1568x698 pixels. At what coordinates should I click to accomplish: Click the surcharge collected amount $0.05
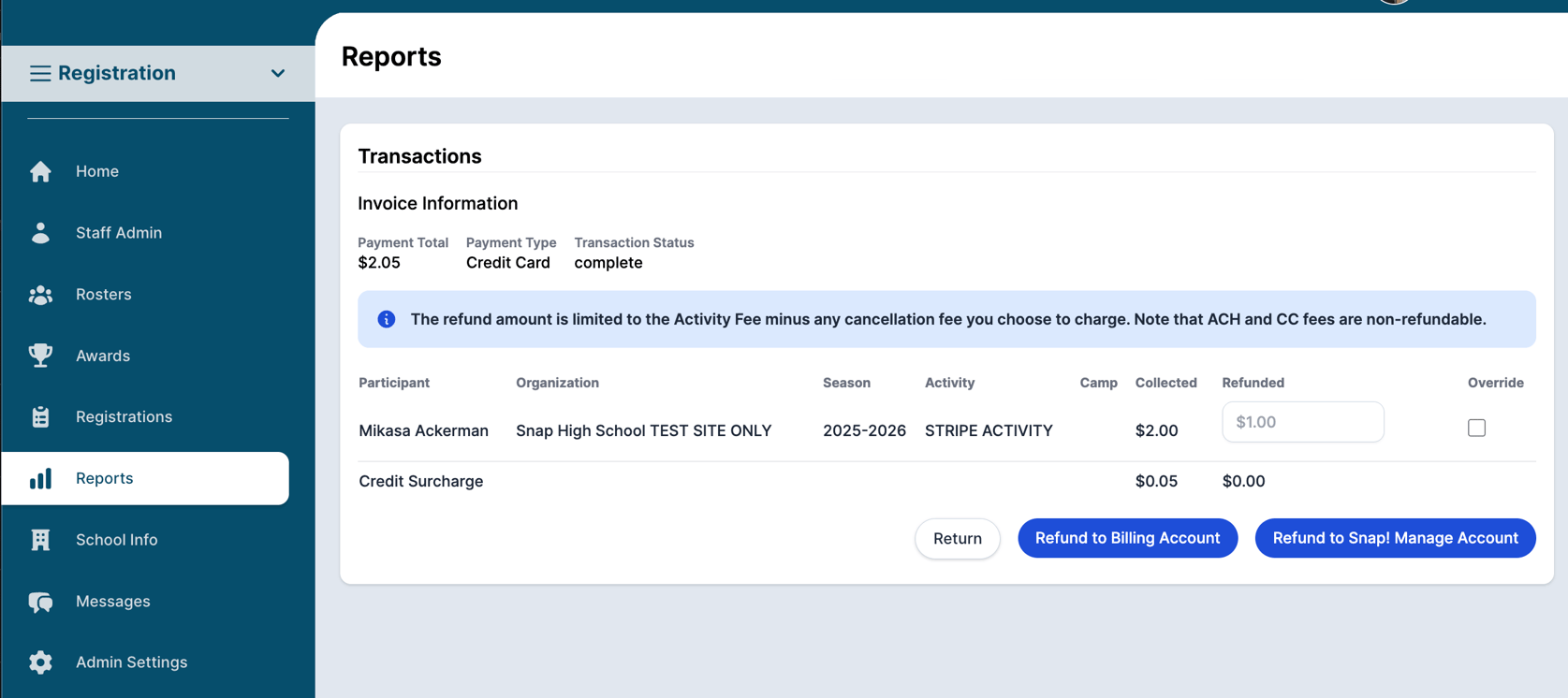(x=1156, y=481)
